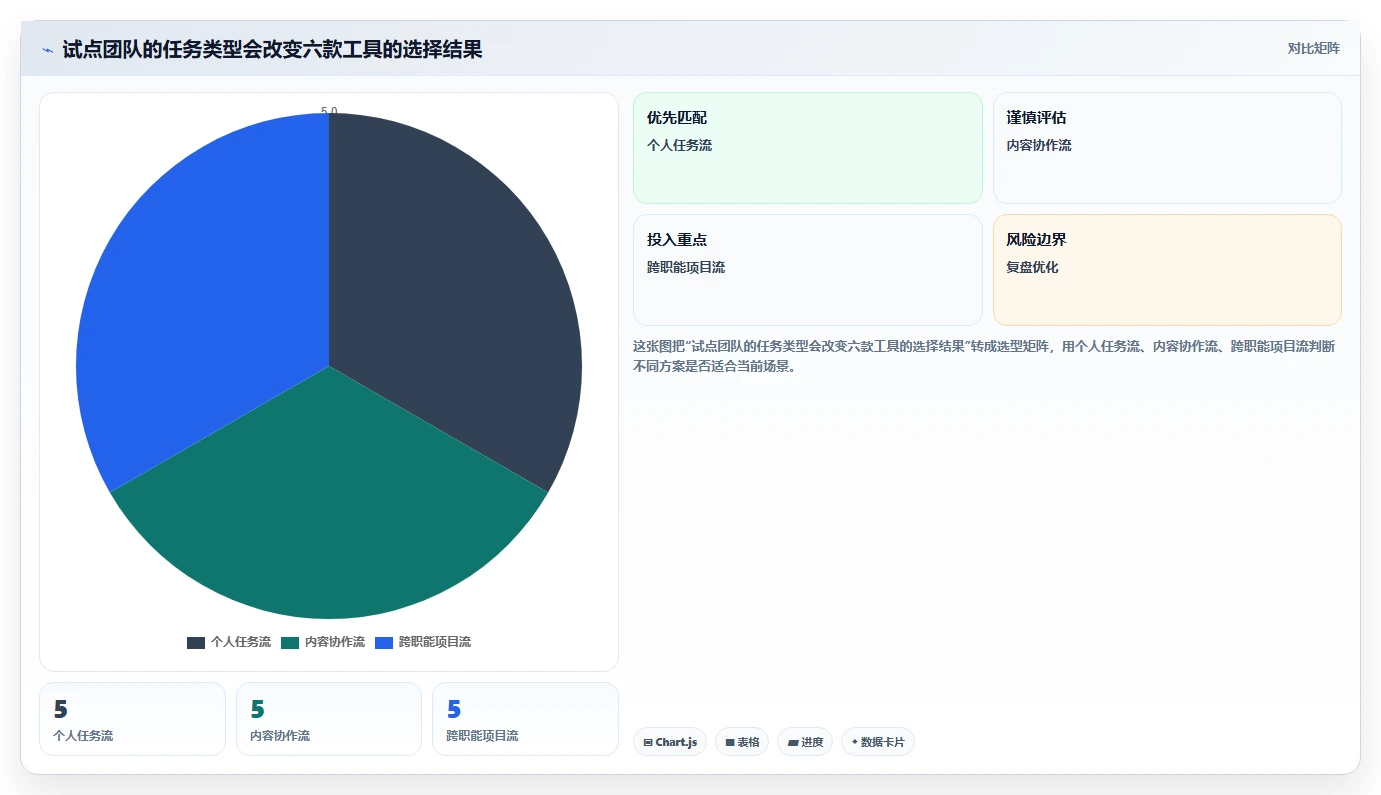Click the 个人任务流 stat card showing 5

click(132, 719)
